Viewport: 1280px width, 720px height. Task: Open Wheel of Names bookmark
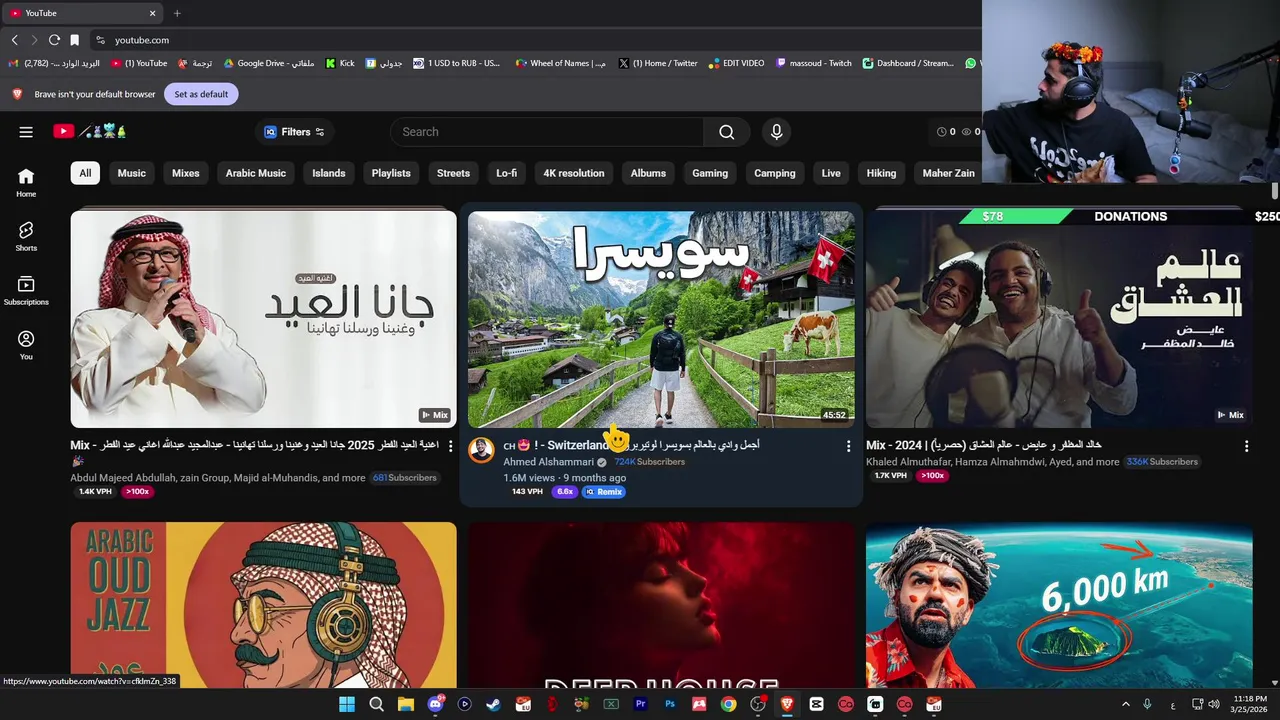(x=561, y=63)
